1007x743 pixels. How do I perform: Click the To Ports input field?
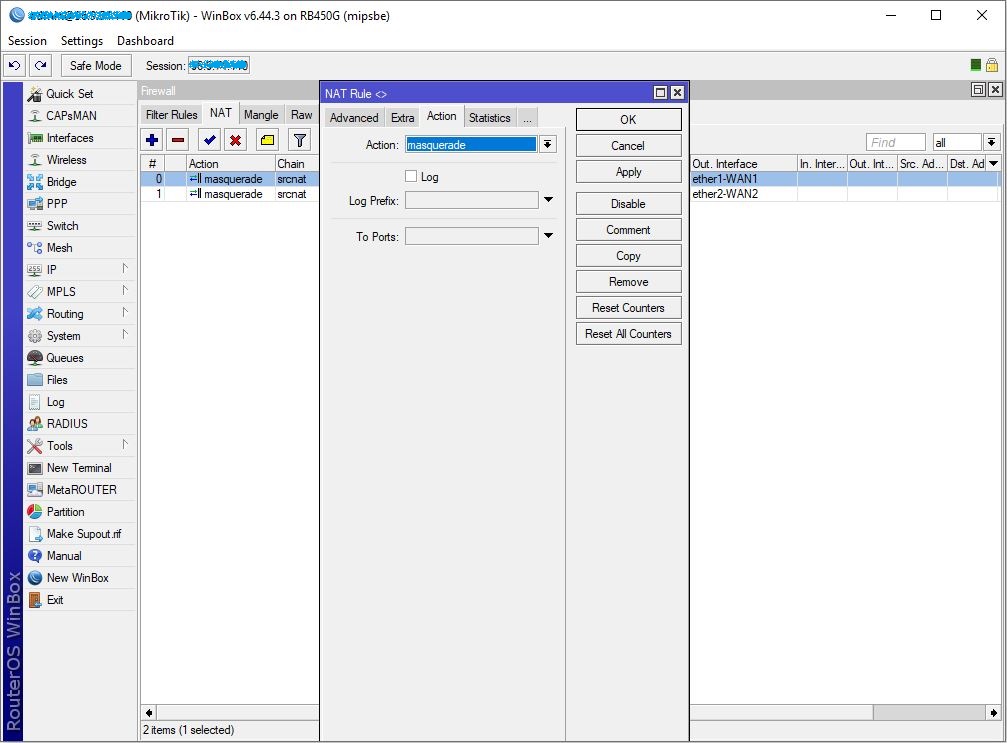472,236
